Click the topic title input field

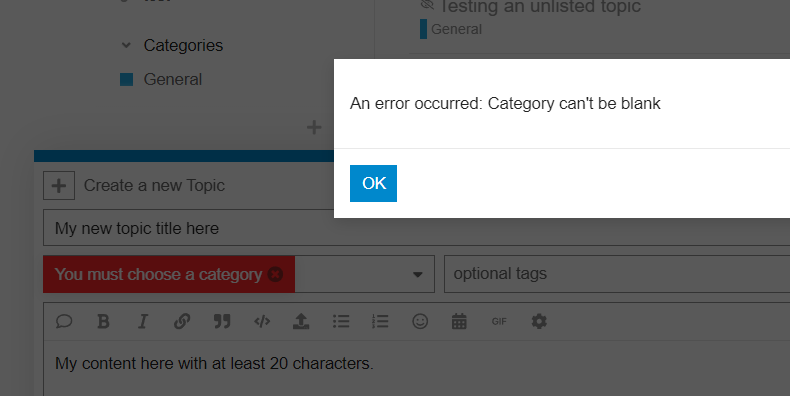(416, 228)
